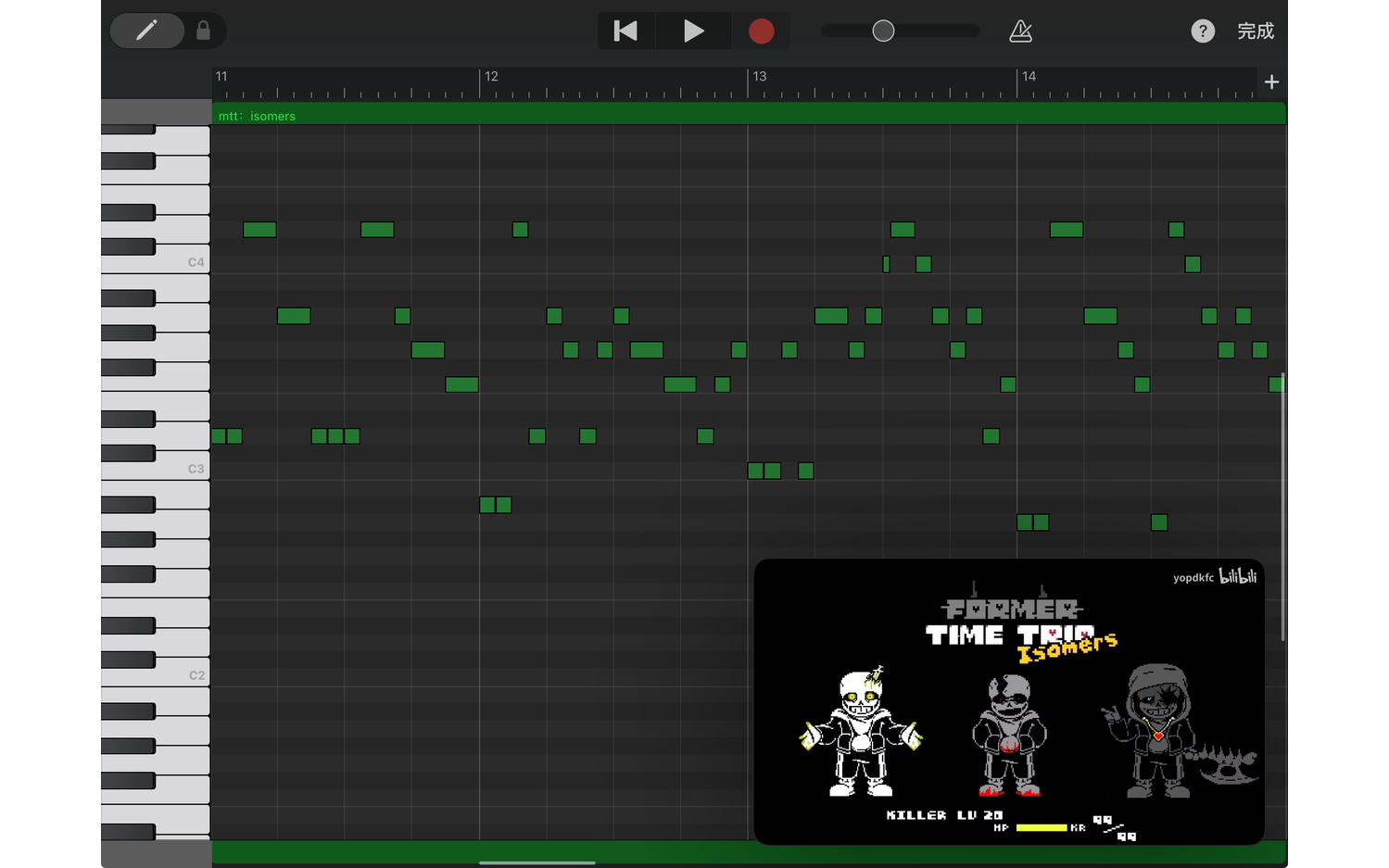The image size is (1389, 868).
Task: Select bar 13 on the ruler
Action: pyautogui.click(x=760, y=76)
